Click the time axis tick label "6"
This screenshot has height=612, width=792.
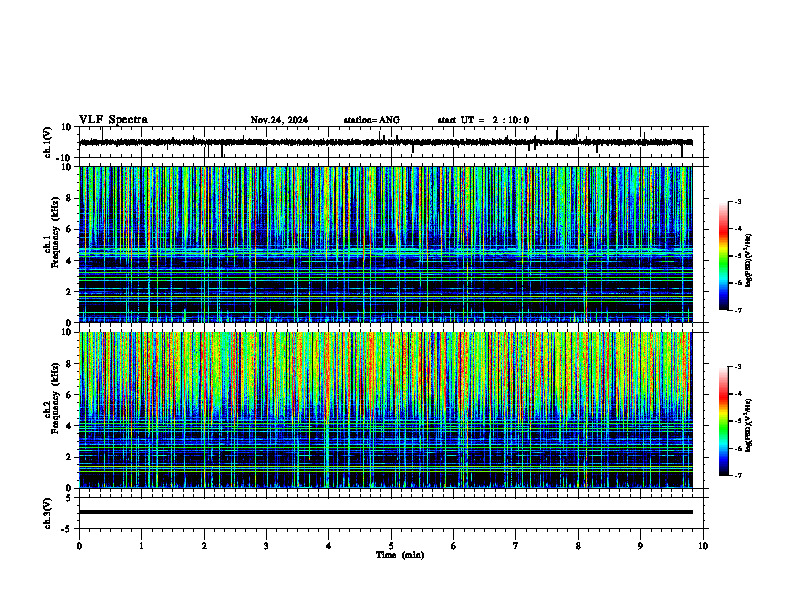(x=454, y=546)
